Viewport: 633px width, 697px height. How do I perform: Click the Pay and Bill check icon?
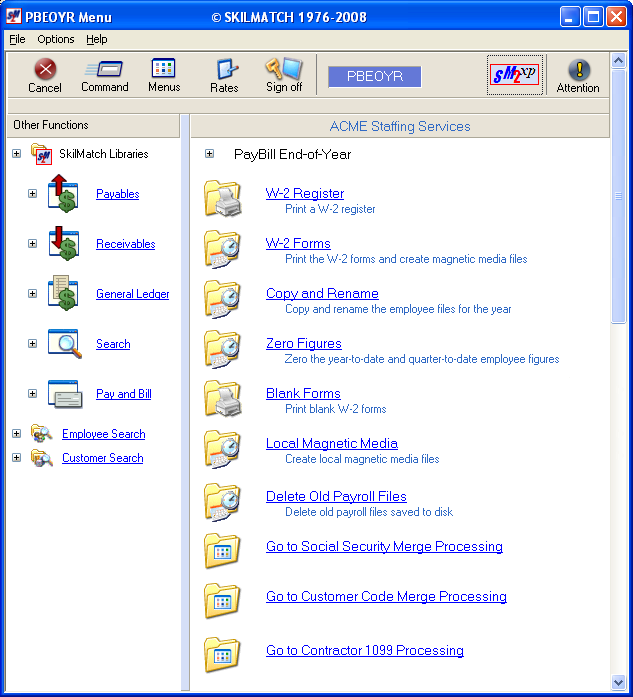coord(65,394)
